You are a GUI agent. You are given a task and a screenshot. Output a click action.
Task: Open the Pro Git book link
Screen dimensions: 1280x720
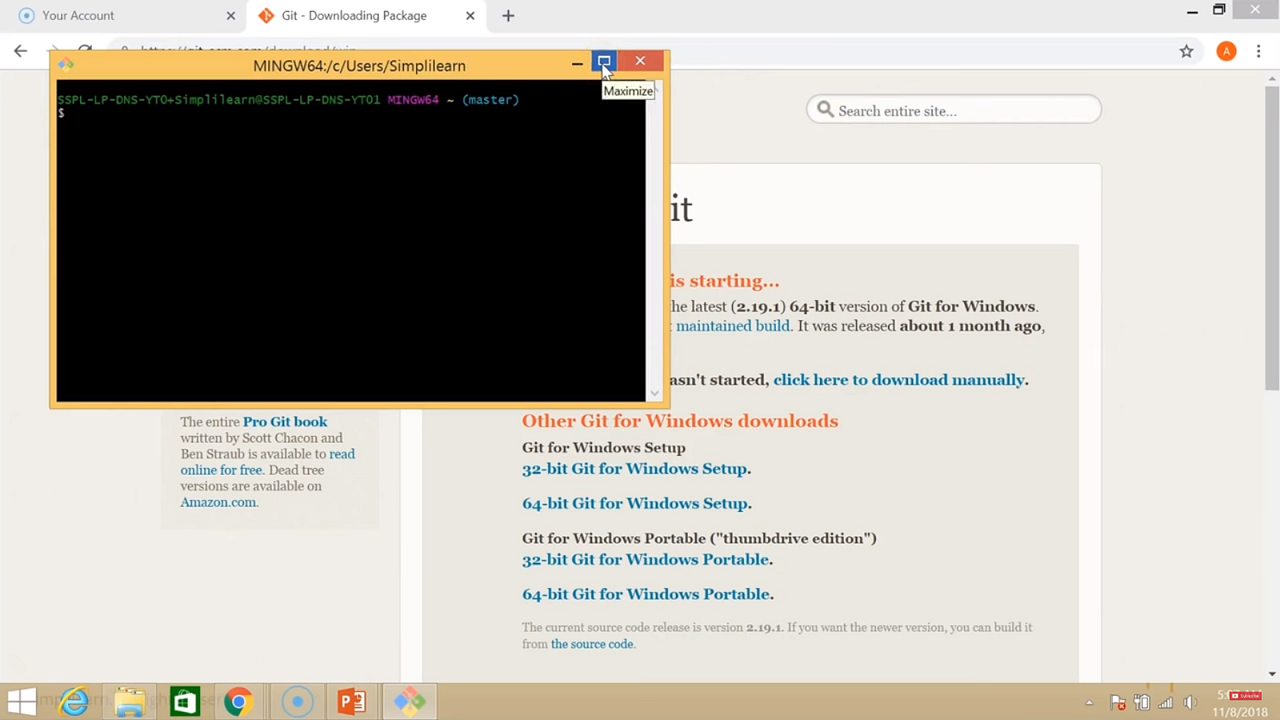[x=285, y=422]
